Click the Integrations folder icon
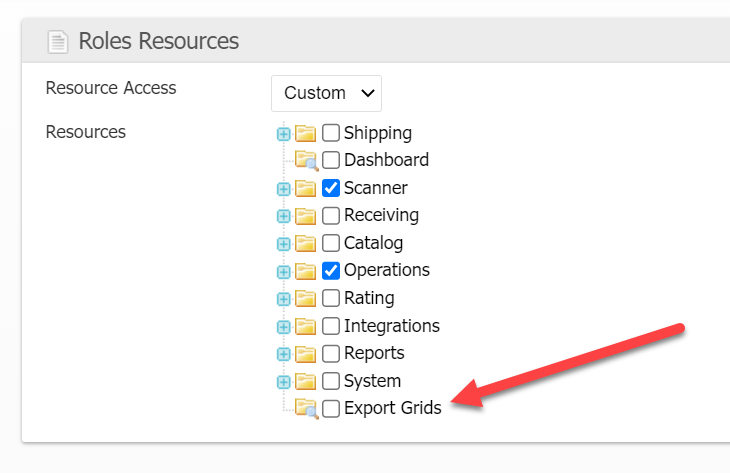The image size is (730, 473). (x=306, y=326)
